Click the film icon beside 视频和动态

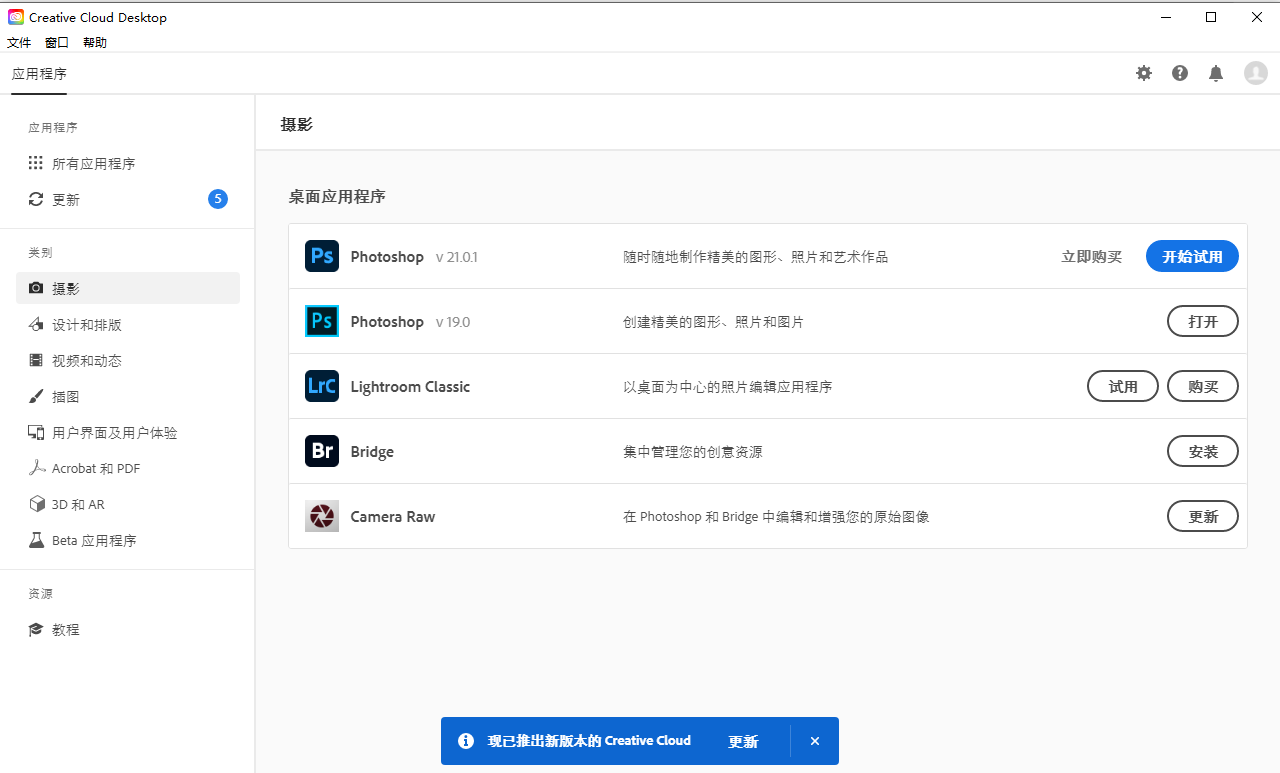coord(36,361)
